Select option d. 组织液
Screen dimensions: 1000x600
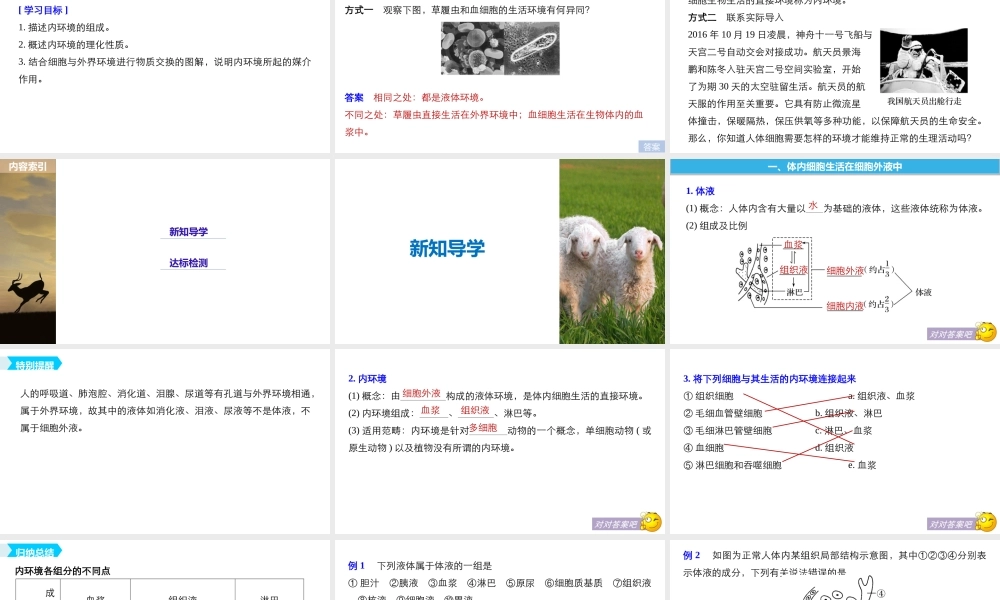point(834,448)
